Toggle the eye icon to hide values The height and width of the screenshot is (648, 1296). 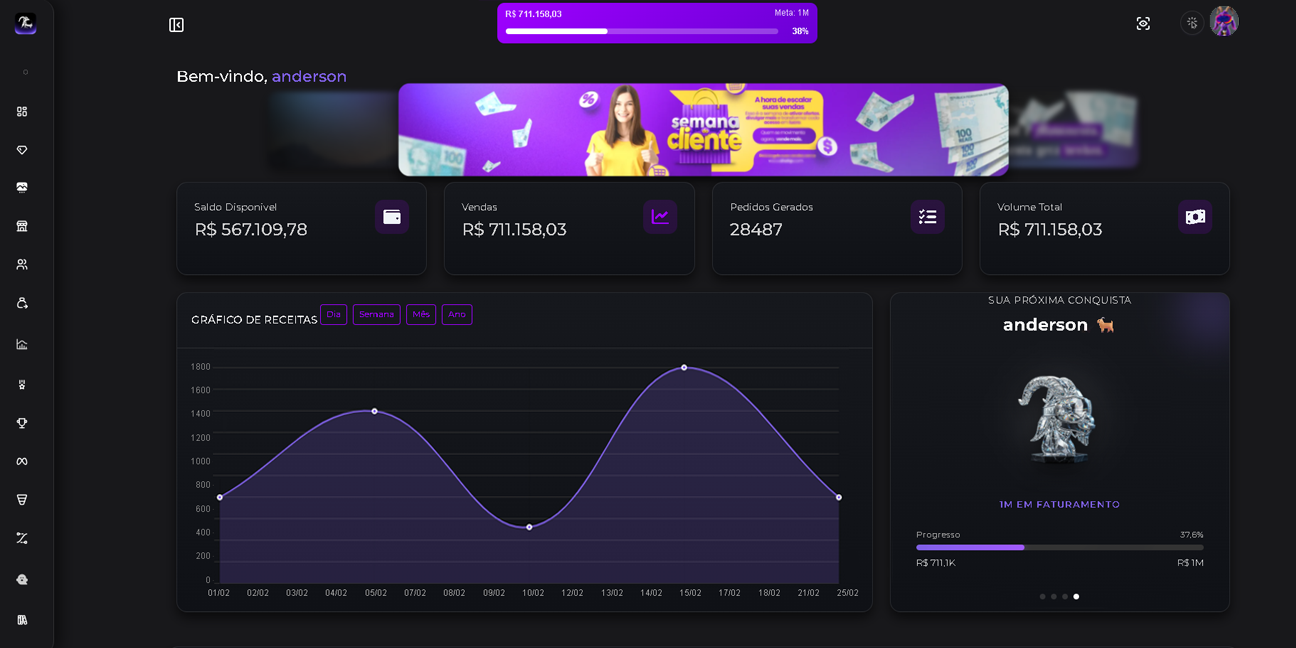tap(1143, 23)
